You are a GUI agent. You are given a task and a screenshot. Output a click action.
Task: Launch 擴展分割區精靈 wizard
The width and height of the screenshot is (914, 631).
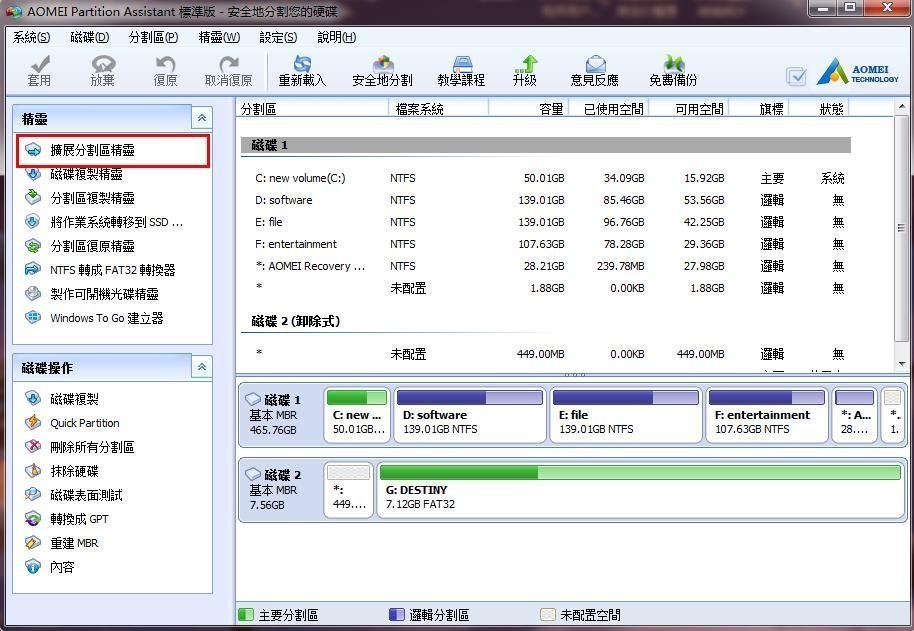pos(113,150)
